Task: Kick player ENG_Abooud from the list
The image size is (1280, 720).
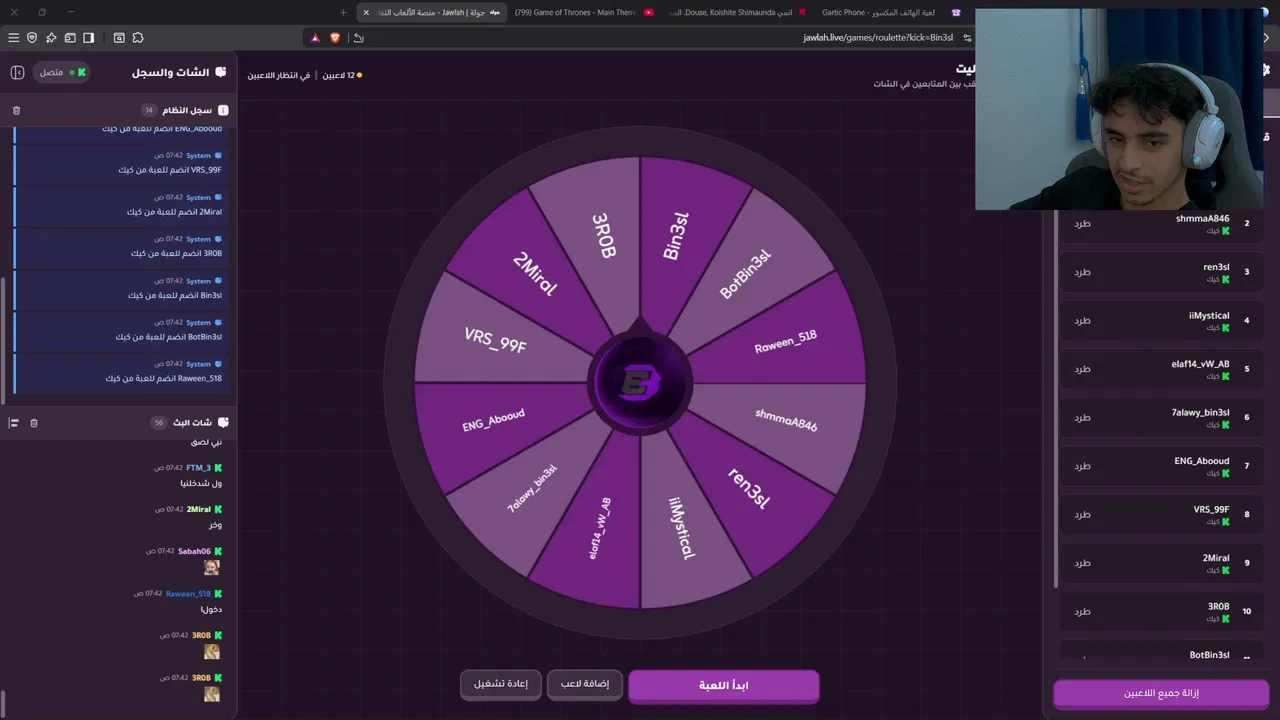Action: [1082, 466]
